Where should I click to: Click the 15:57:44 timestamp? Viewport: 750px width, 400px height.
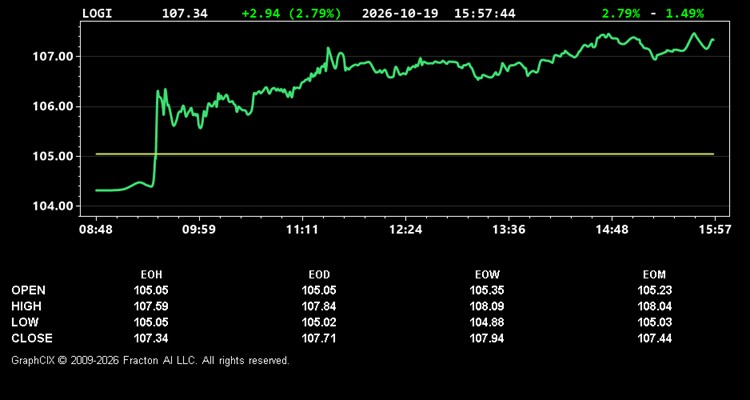[485, 13]
